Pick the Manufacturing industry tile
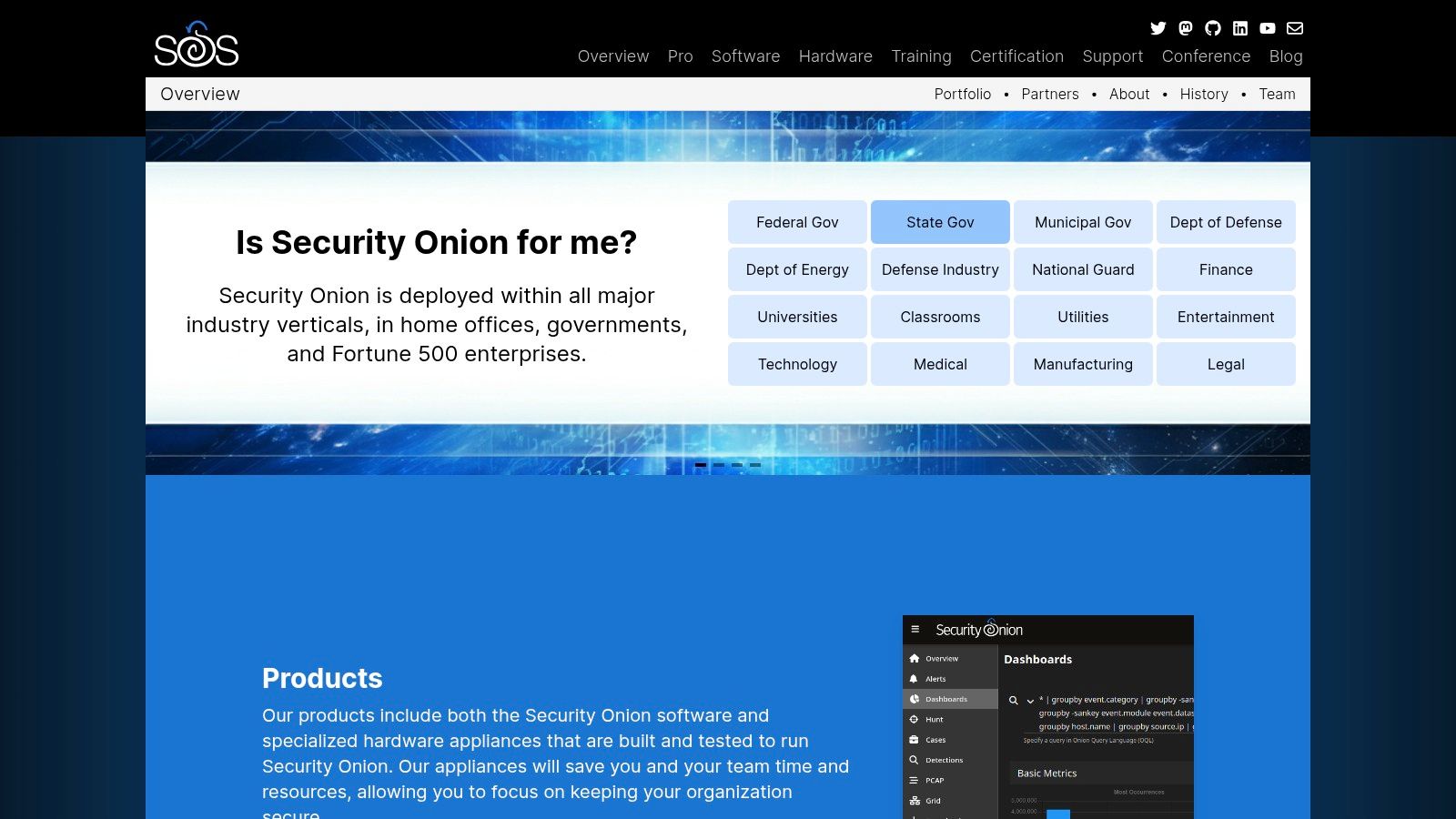This screenshot has width=1456, height=819. click(x=1083, y=364)
